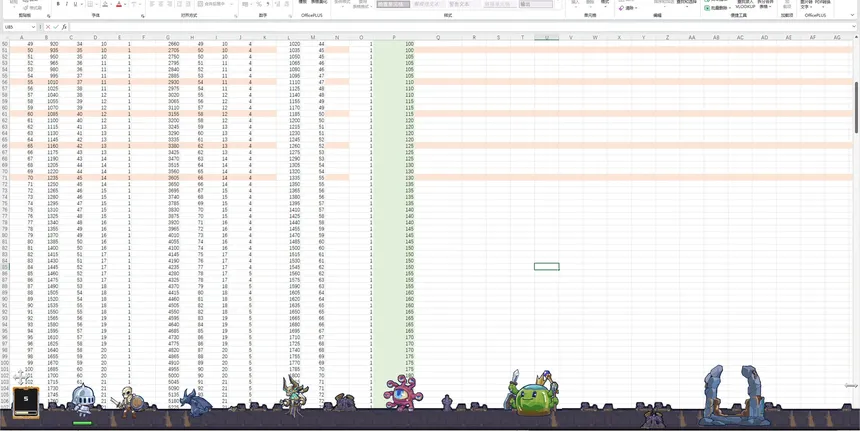Click the VLOOKUP quick tool button
The height and width of the screenshot is (431, 860).
745,4
